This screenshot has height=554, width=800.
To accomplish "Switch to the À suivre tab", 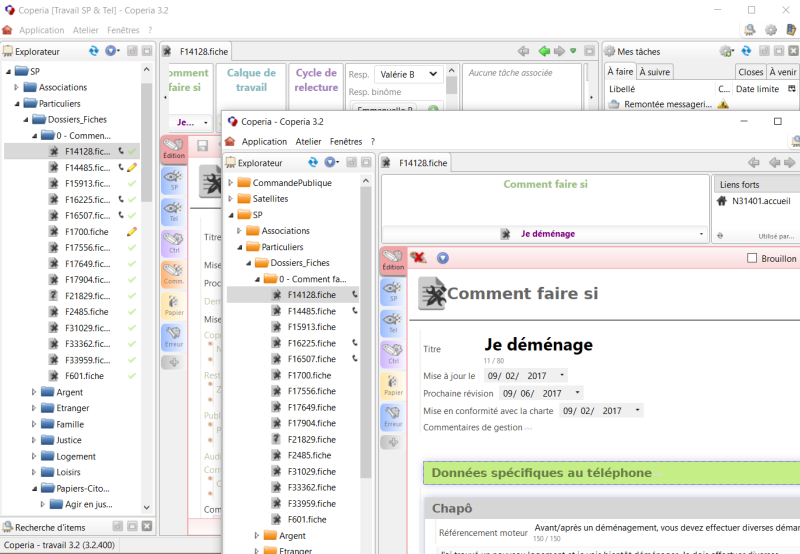I will tap(655, 72).
